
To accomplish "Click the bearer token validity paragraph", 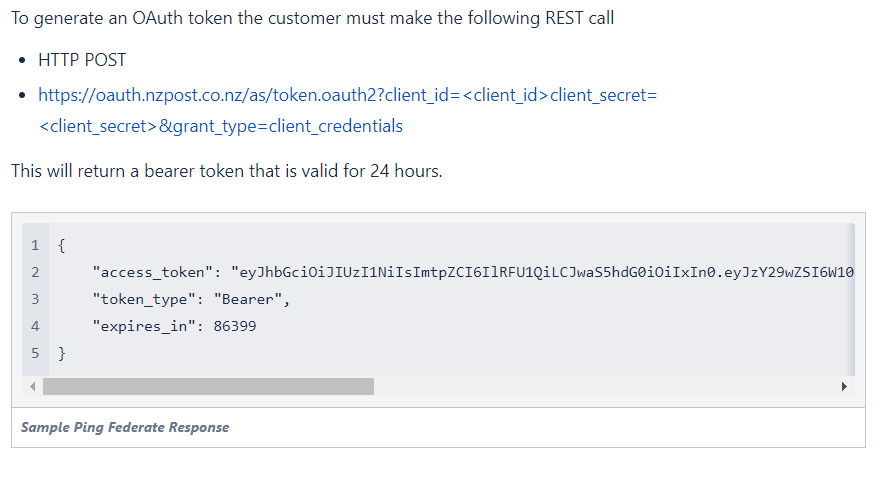I will click(227, 171).
